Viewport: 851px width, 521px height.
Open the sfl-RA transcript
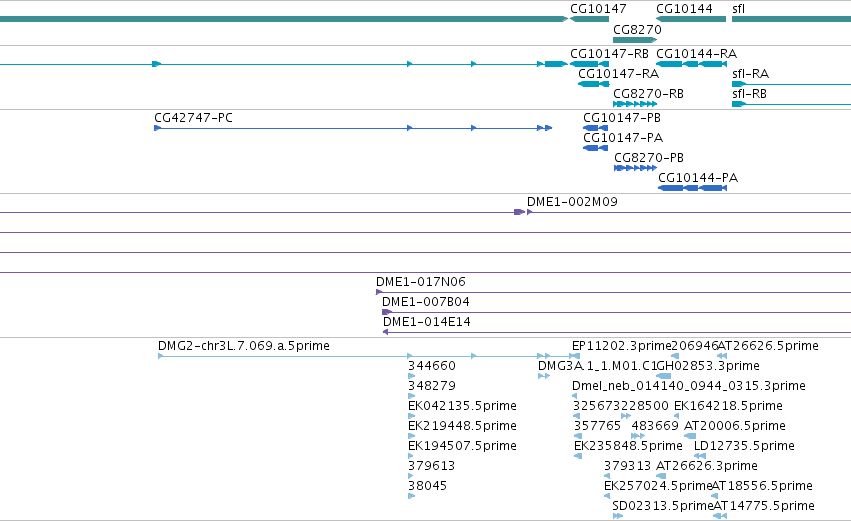coord(750,74)
